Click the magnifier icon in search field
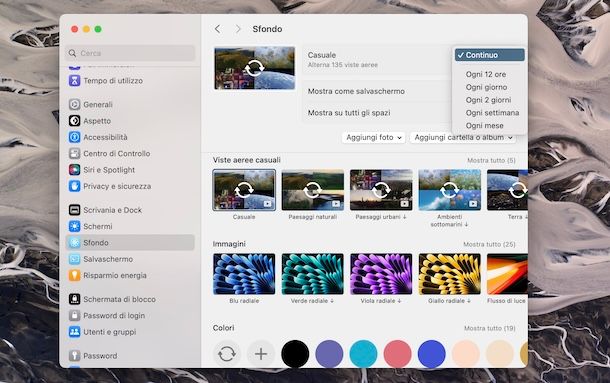The width and height of the screenshot is (610, 383). [x=72, y=53]
